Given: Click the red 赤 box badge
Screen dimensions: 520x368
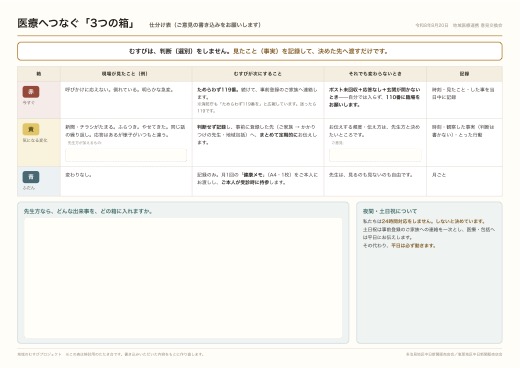Looking at the screenshot, I should point(31,92).
